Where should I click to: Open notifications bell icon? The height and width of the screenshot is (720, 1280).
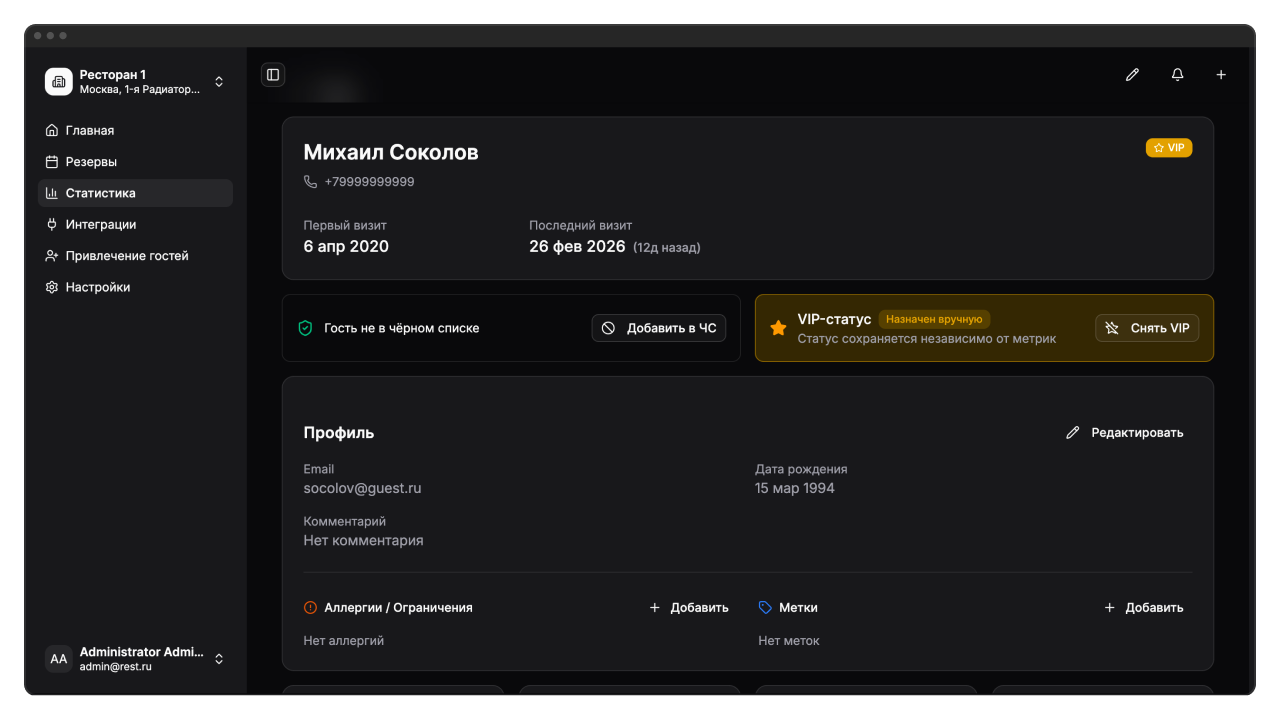pos(1177,75)
